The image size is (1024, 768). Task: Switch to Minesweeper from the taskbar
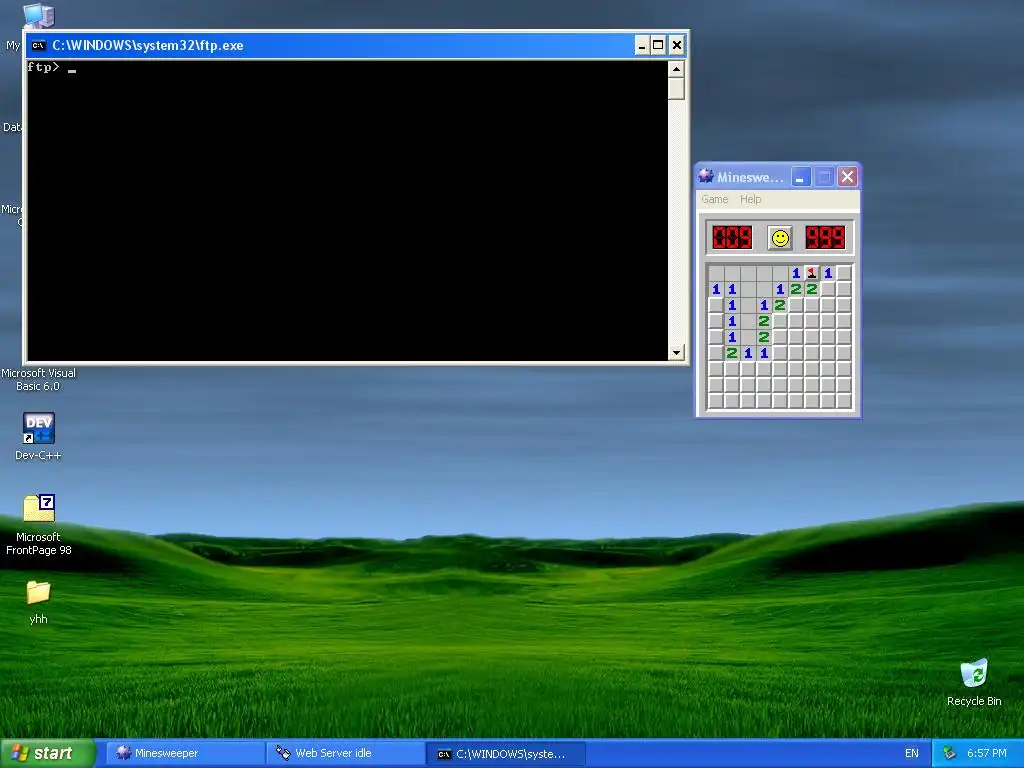pos(185,753)
